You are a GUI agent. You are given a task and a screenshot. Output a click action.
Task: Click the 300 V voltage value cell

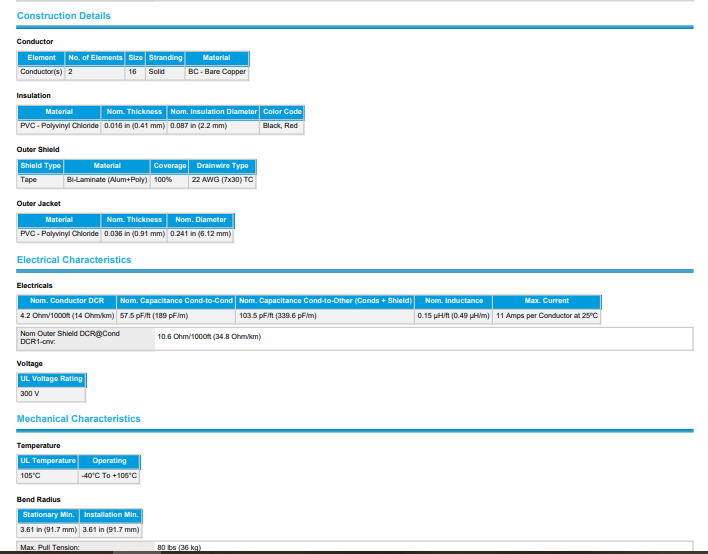pyautogui.click(x=30, y=394)
